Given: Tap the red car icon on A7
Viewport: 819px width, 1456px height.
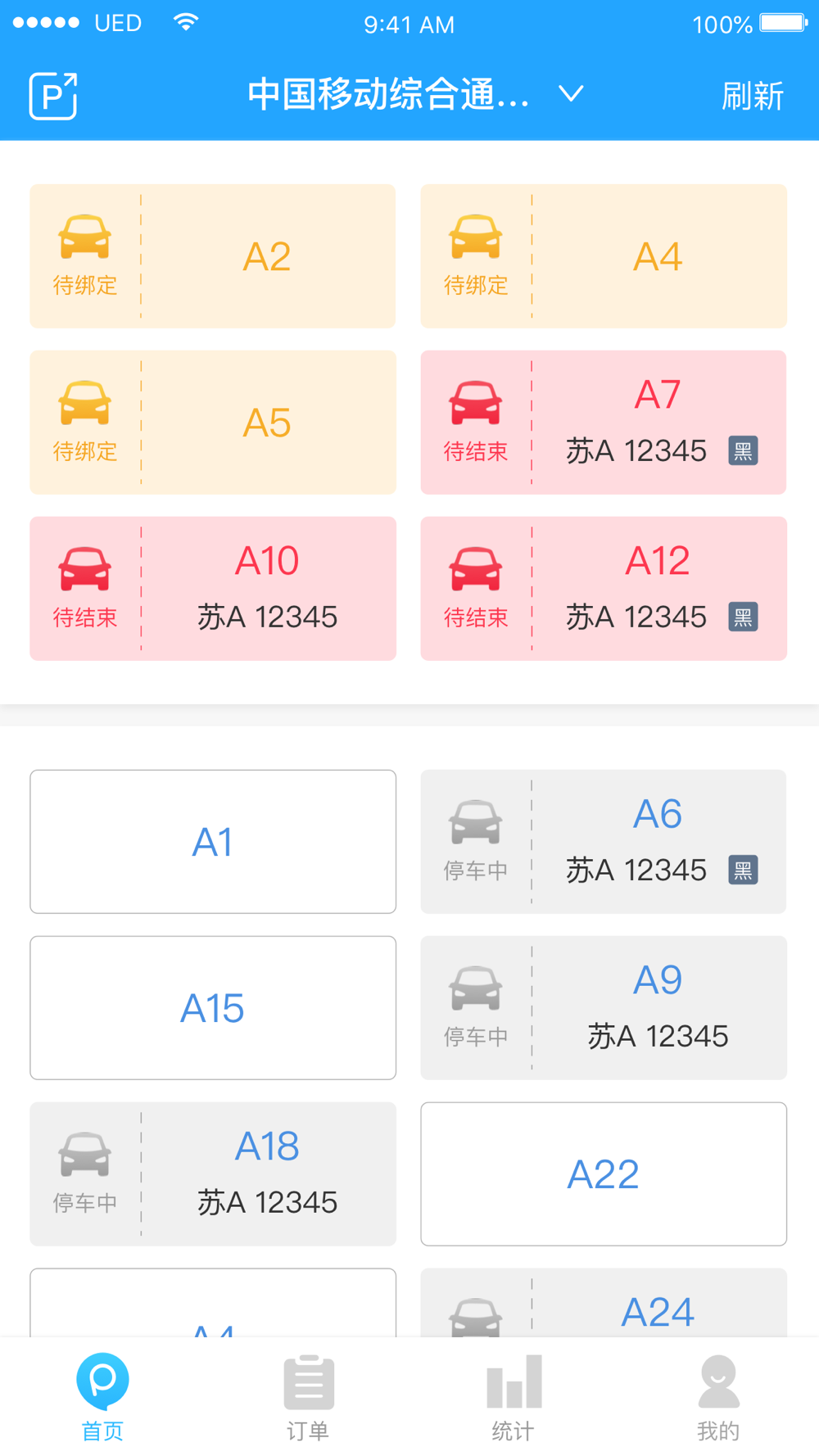Looking at the screenshot, I should [x=475, y=403].
